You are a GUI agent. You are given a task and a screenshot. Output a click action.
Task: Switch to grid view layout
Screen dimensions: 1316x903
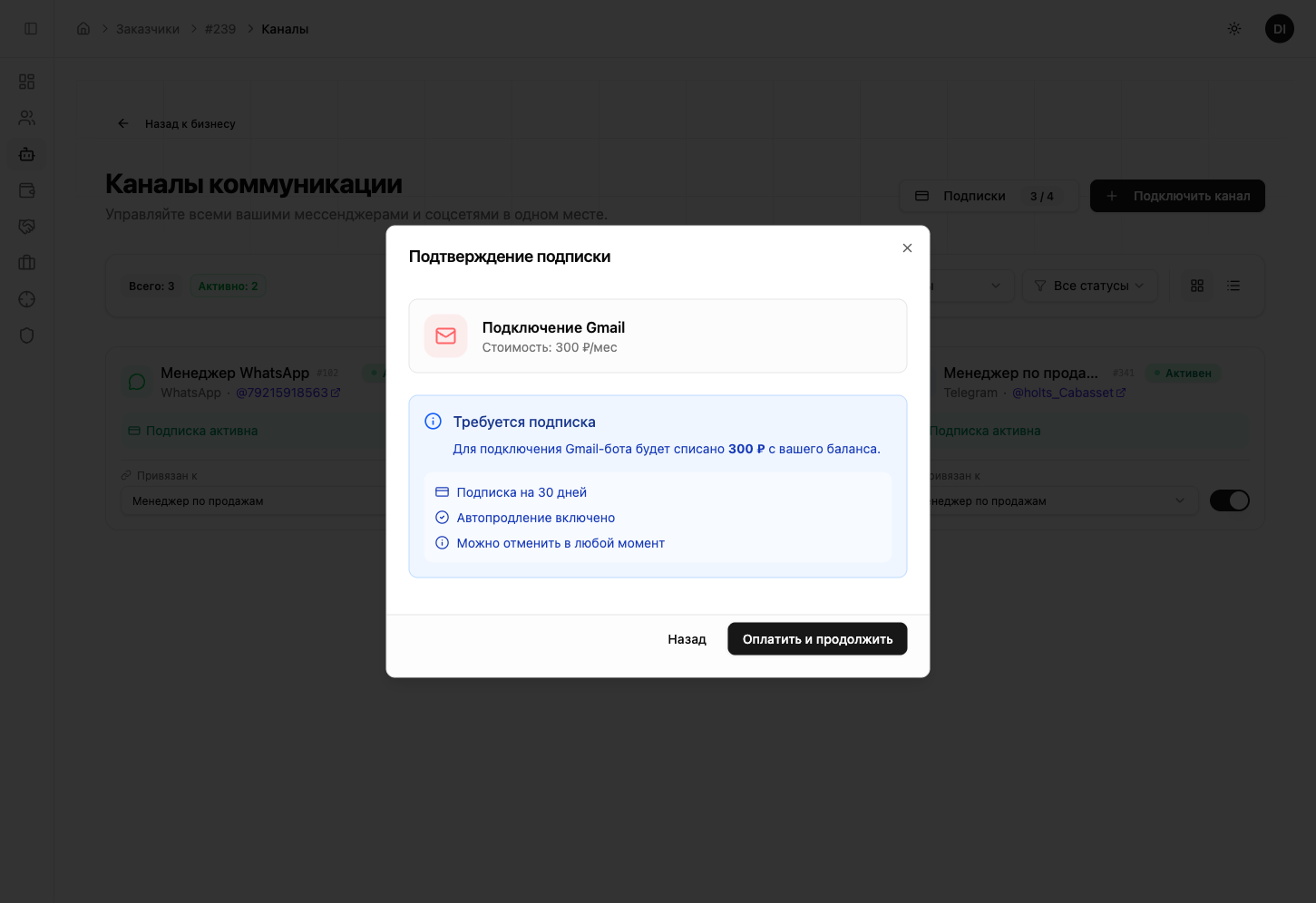tap(1197, 286)
